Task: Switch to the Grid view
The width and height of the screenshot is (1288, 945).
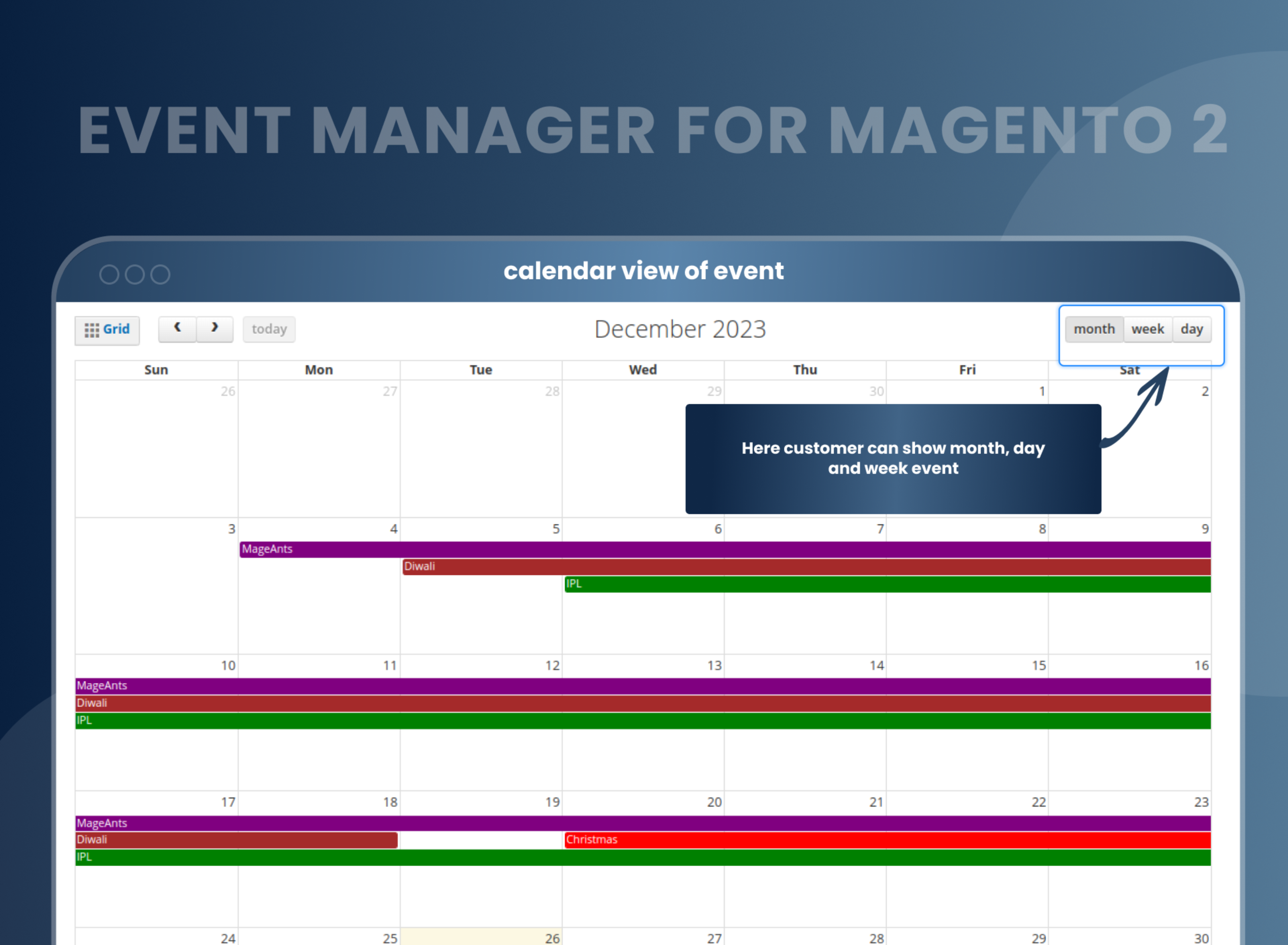Action: click(x=107, y=330)
